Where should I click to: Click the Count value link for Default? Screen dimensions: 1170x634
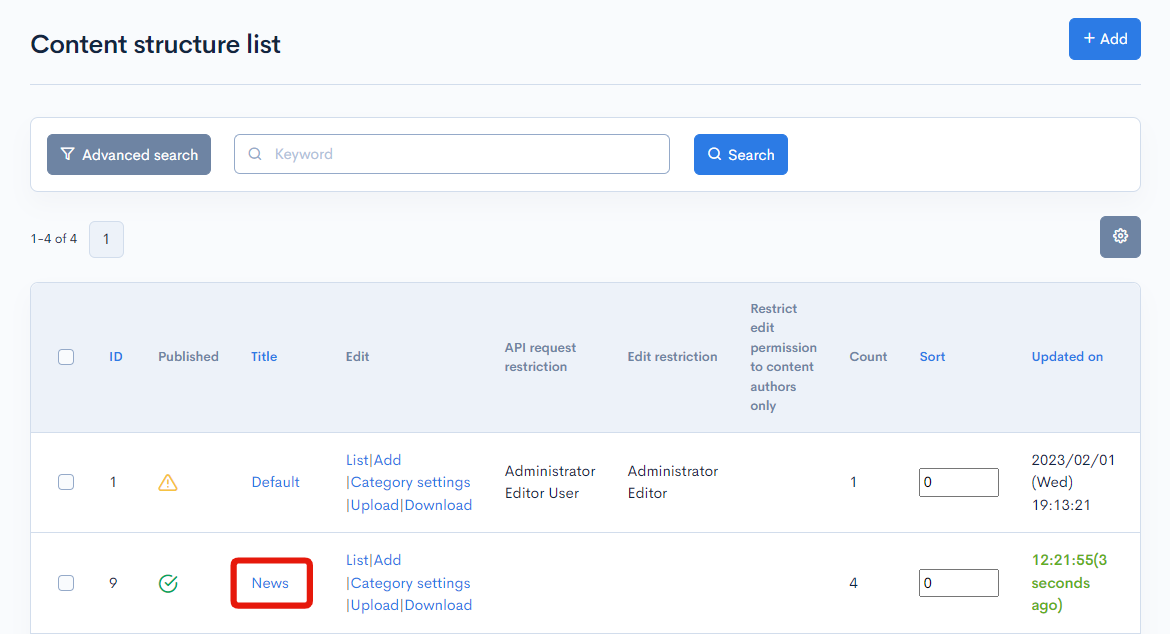(x=853, y=481)
